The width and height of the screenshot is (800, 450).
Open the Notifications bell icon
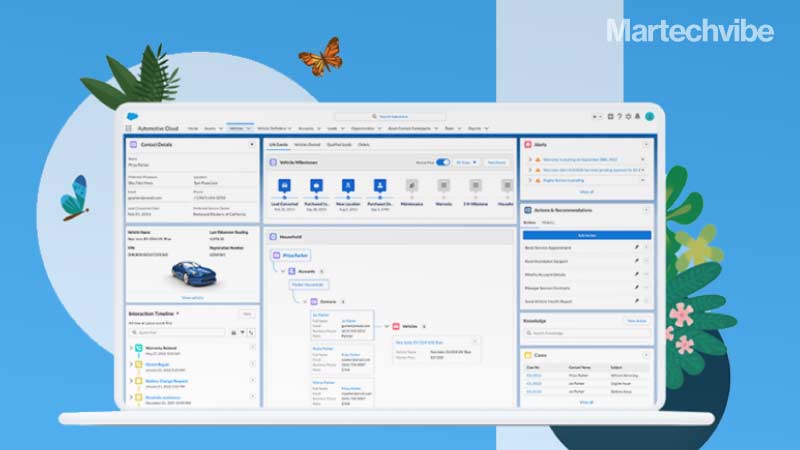point(637,116)
